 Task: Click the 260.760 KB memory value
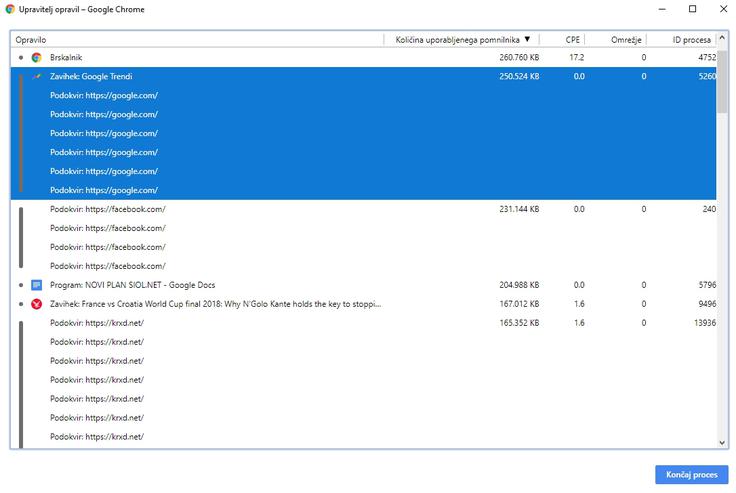click(519, 57)
